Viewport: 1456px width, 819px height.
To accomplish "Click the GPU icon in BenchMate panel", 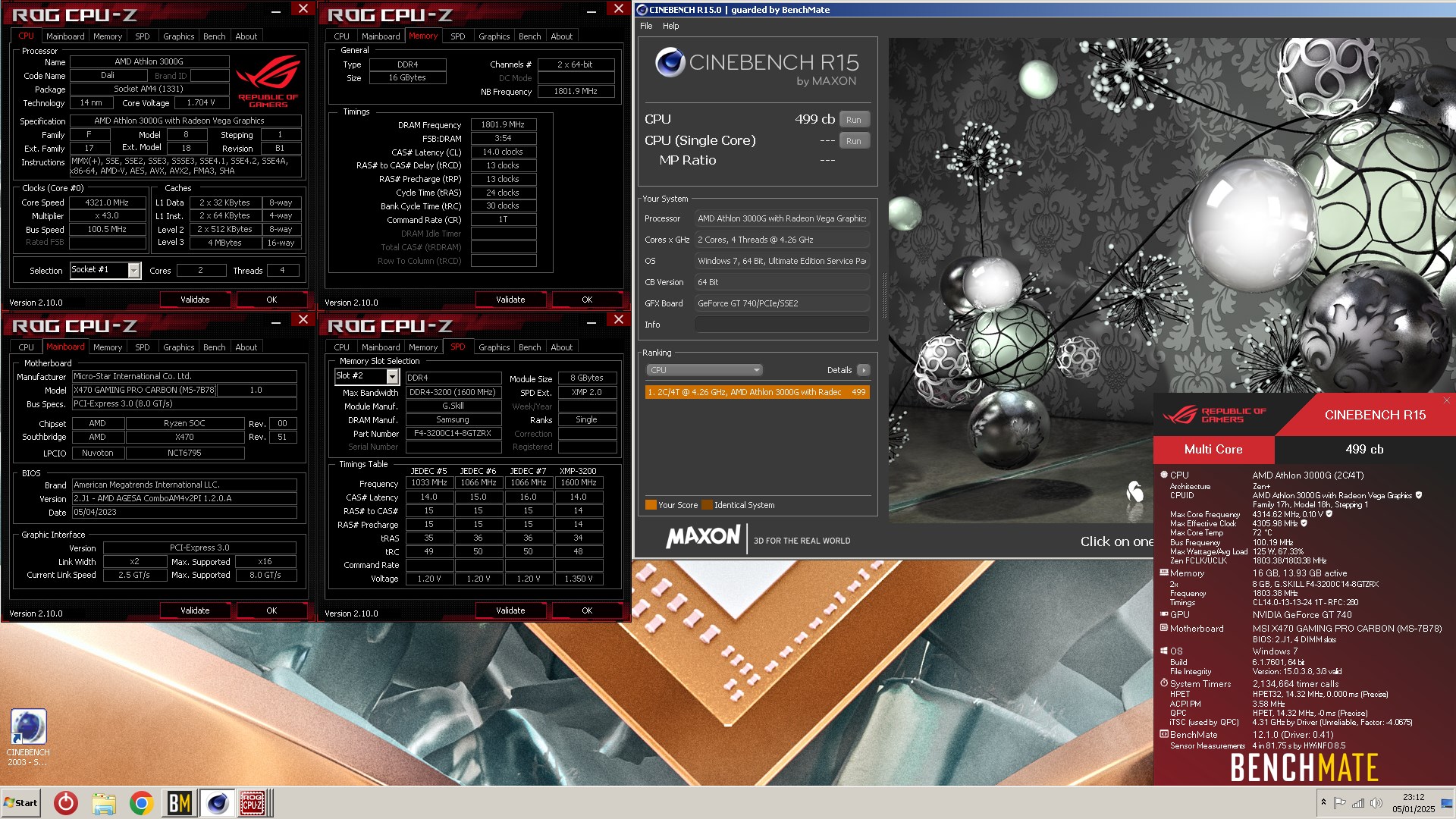I will point(1164,614).
